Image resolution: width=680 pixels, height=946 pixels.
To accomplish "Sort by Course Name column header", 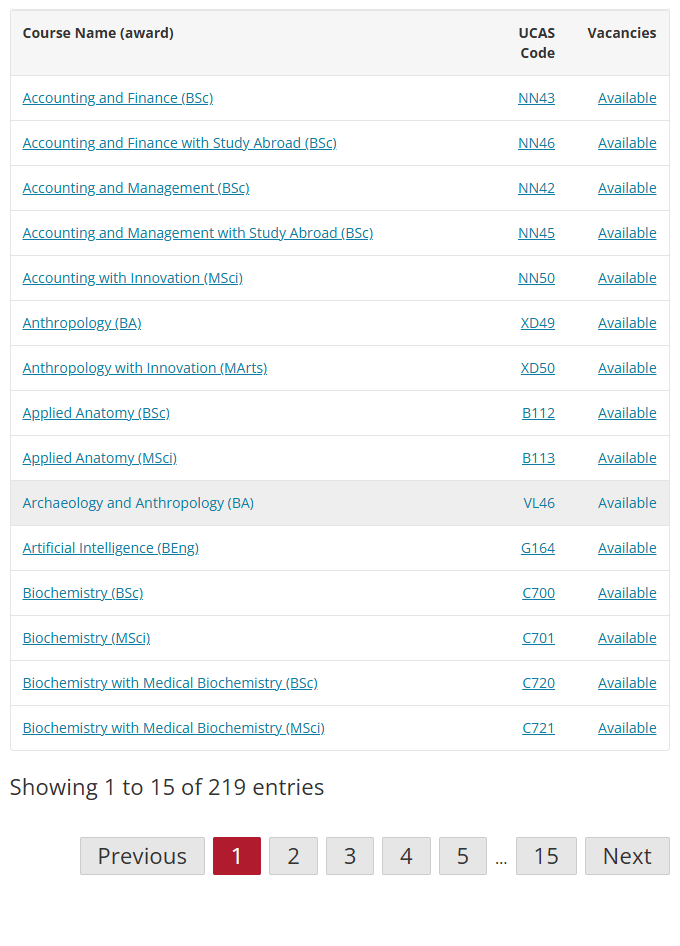I will [98, 33].
